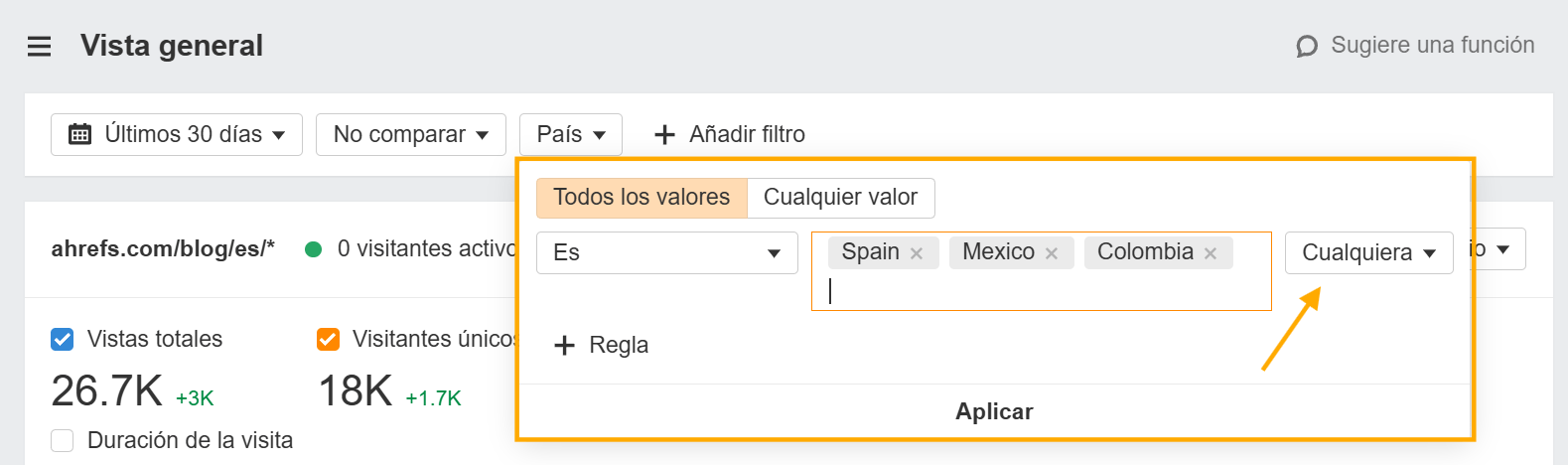Open the Últimos 30 días date dropdown
1568x465 pixels.
click(176, 134)
